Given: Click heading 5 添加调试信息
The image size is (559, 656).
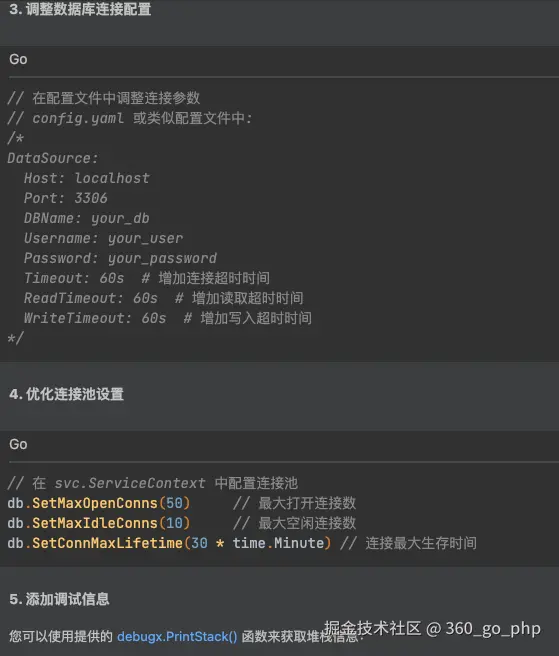Looking at the screenshot, I should [x=59, y=599].
